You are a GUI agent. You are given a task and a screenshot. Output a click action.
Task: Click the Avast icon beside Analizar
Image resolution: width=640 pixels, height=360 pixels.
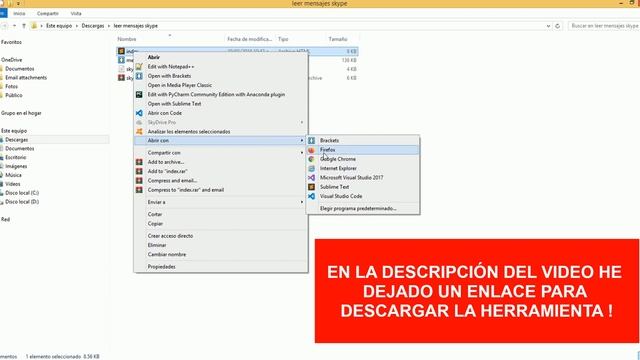coord(139,131)
